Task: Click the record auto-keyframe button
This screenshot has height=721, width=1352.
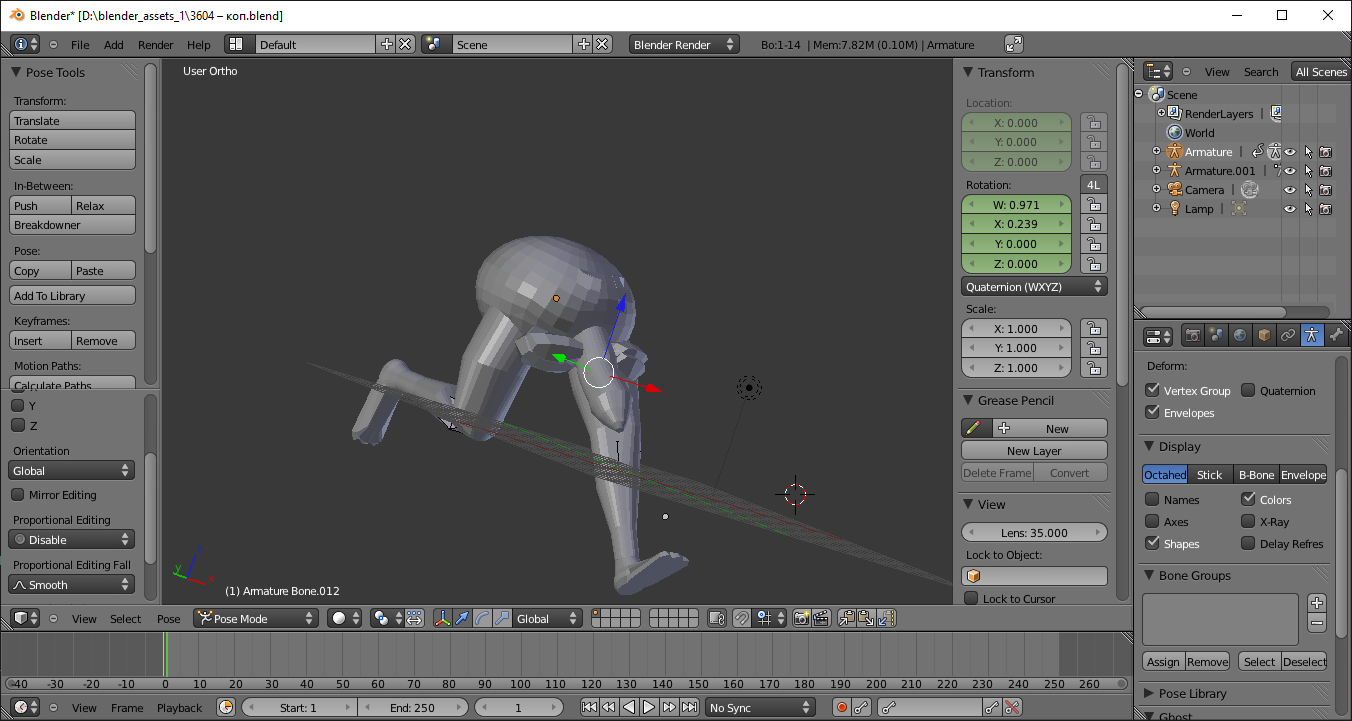Action: (841, 708)
